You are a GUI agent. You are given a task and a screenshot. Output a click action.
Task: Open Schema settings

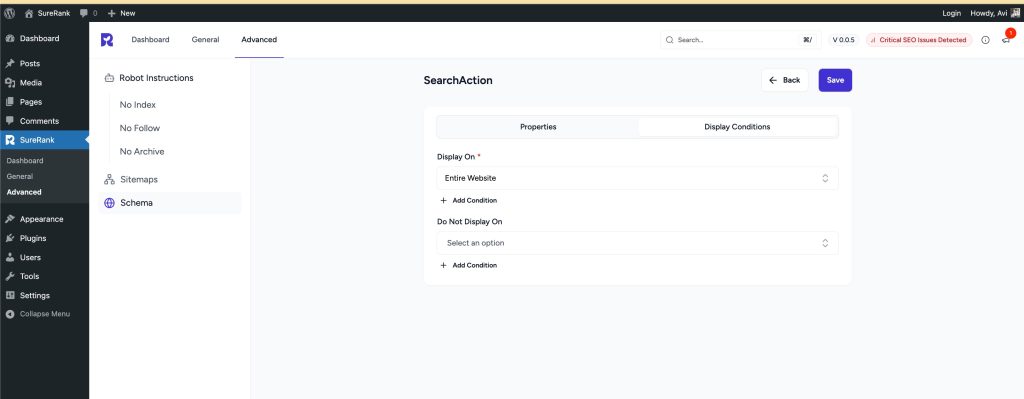[170, 203]
